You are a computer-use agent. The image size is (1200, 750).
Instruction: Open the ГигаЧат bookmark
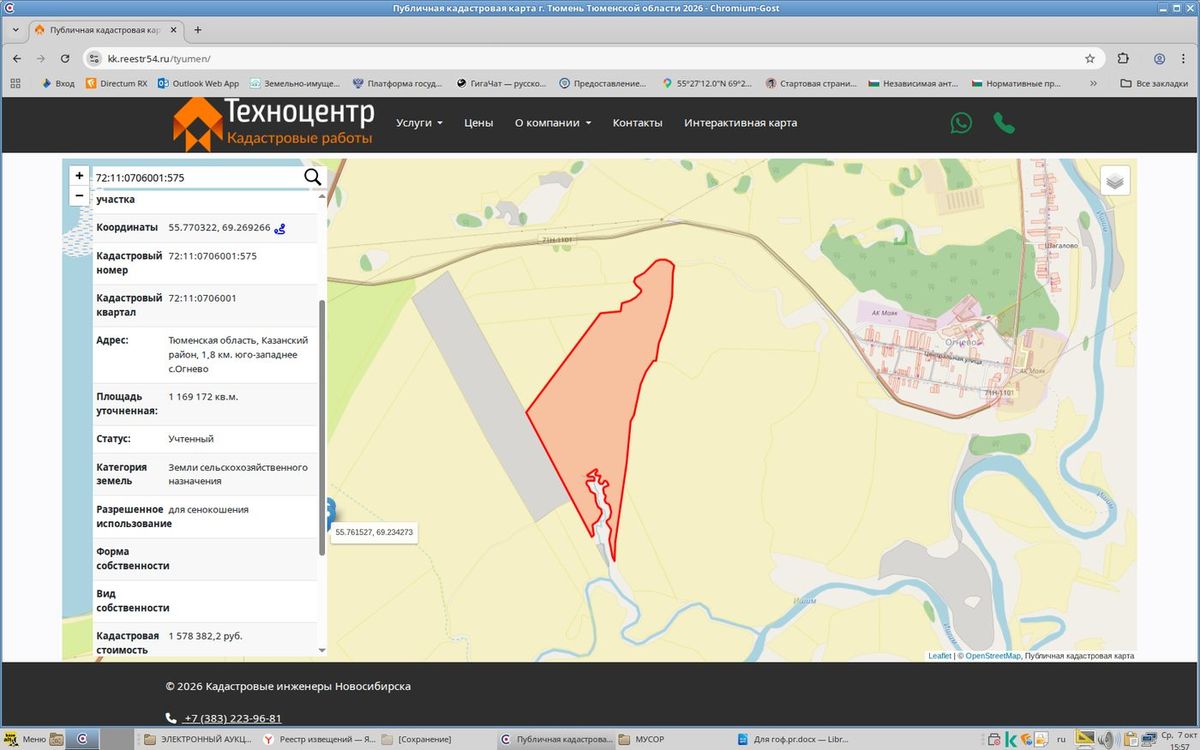point(499,83)
